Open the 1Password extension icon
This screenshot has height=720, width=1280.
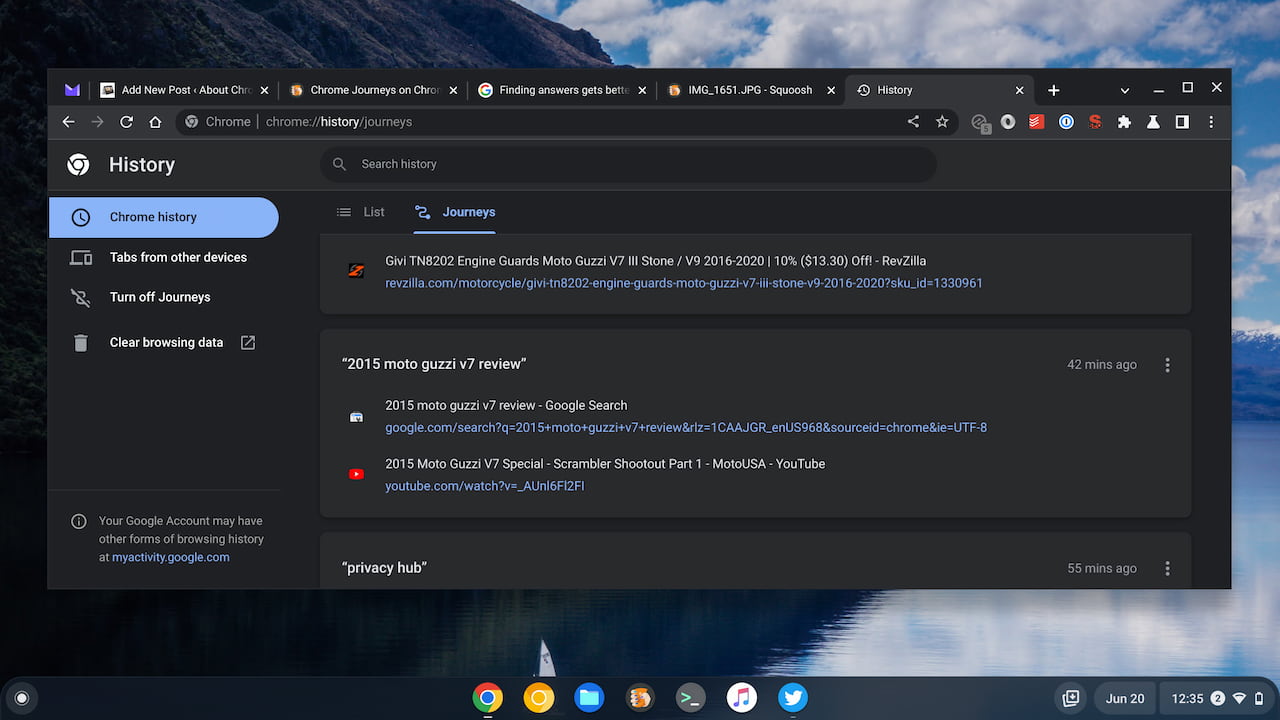coord(1066,122)
